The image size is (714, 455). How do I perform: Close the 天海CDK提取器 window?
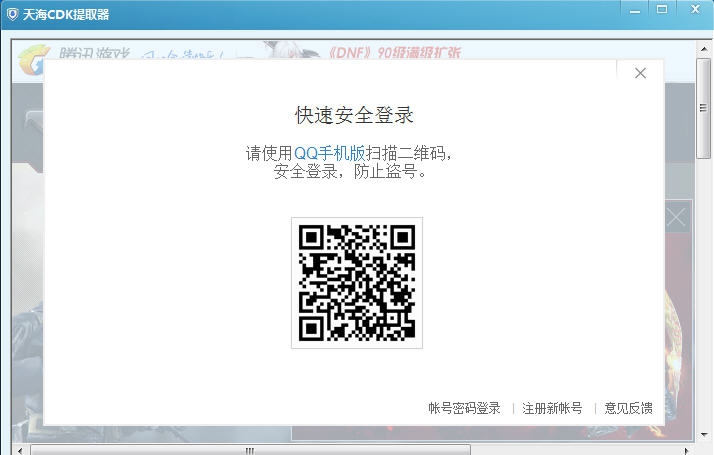click(x=693, y=9)
